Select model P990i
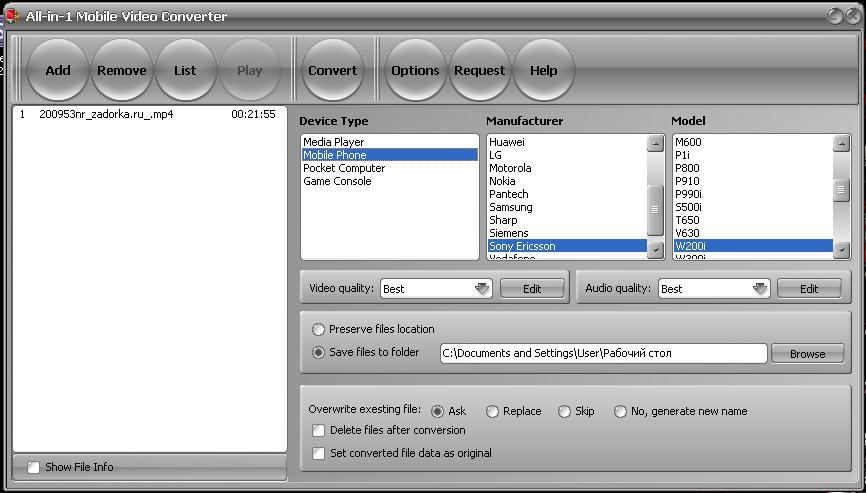The height and width of the screenshot is (493, 866). [x=753, y=194]
